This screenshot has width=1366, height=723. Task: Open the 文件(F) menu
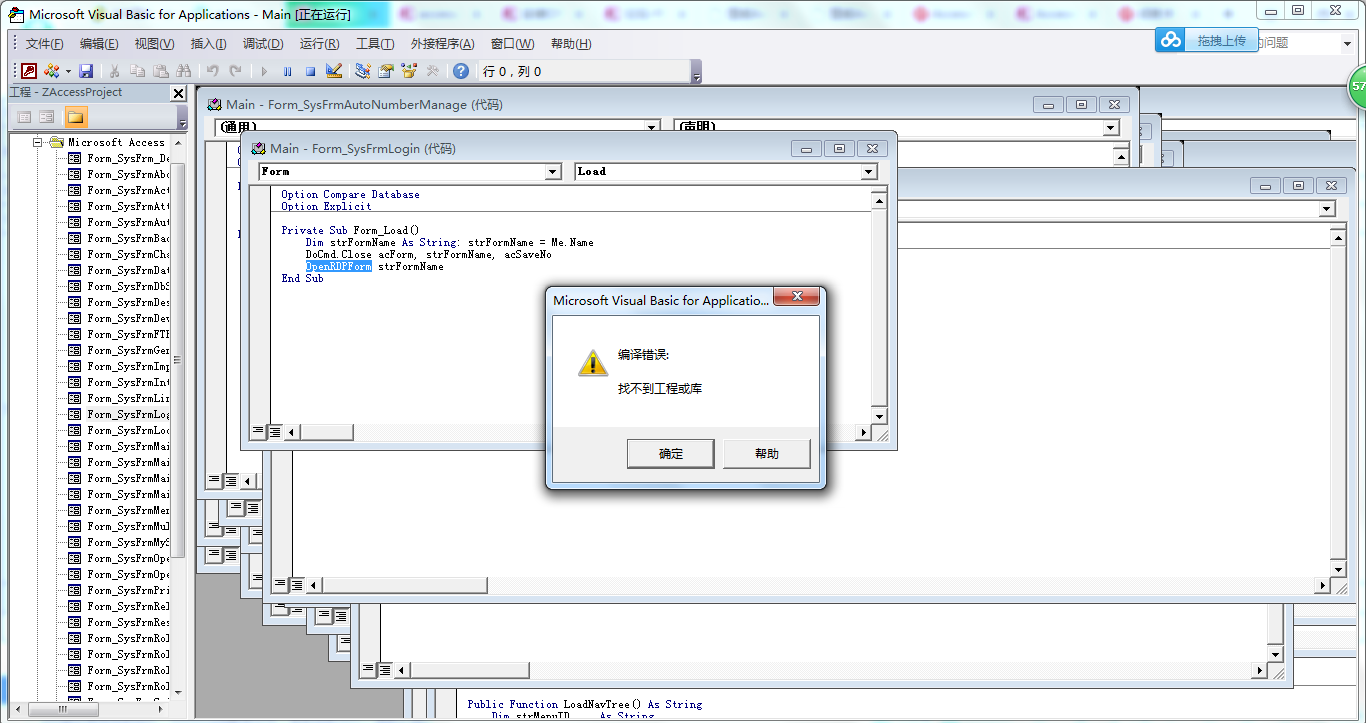coord(45,43)
